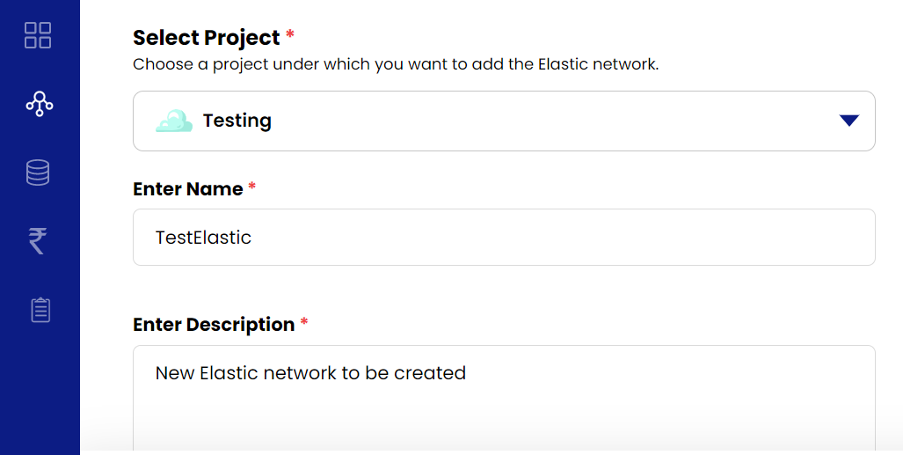The image size is (904, 456).
Task: Click the red asterisk beside Enter Description
Action: point(304,323)
